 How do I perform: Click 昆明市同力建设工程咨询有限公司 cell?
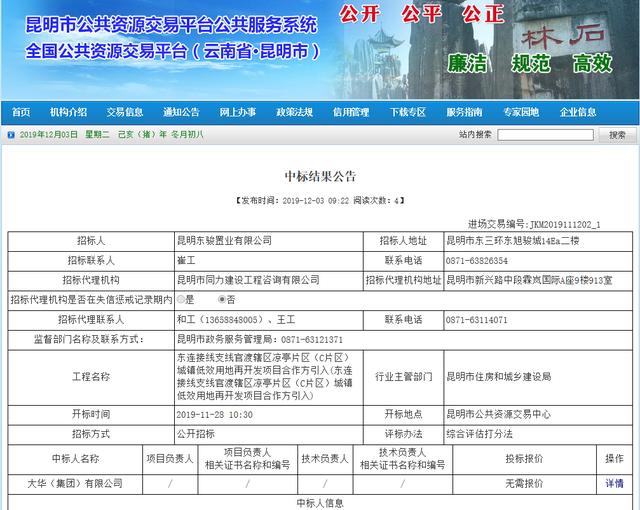268,280
